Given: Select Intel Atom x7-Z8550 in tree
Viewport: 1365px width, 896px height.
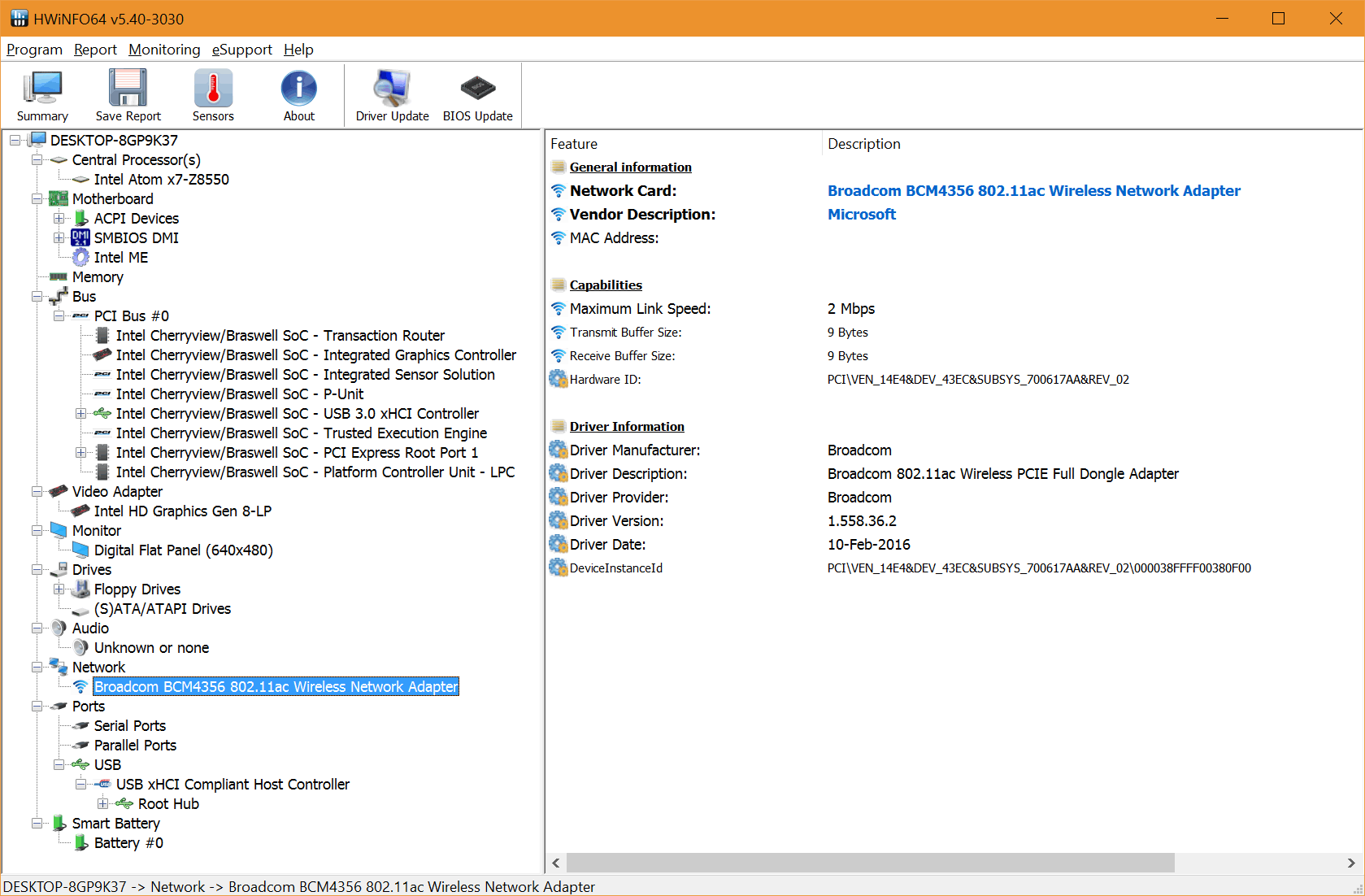Looking at the screenshot, I should point(161,179).
